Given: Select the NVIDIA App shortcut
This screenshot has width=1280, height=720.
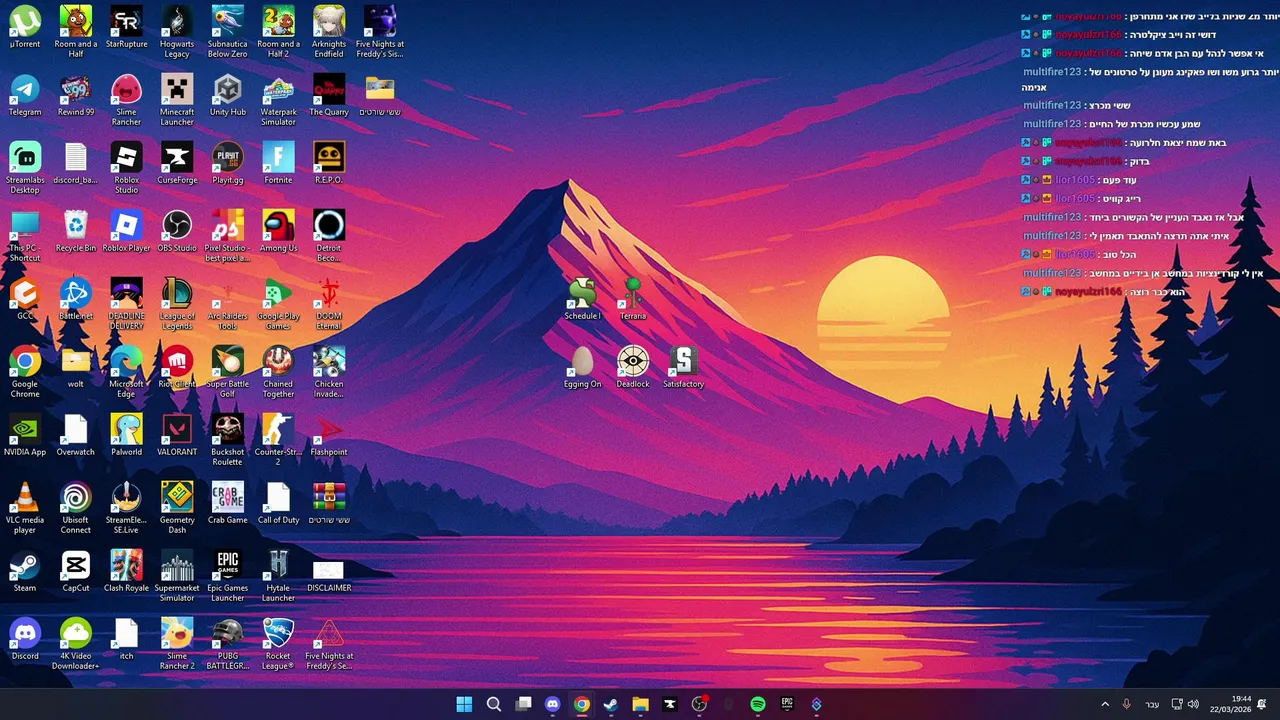Looking at the screenshot, I should tap(25, 436).
